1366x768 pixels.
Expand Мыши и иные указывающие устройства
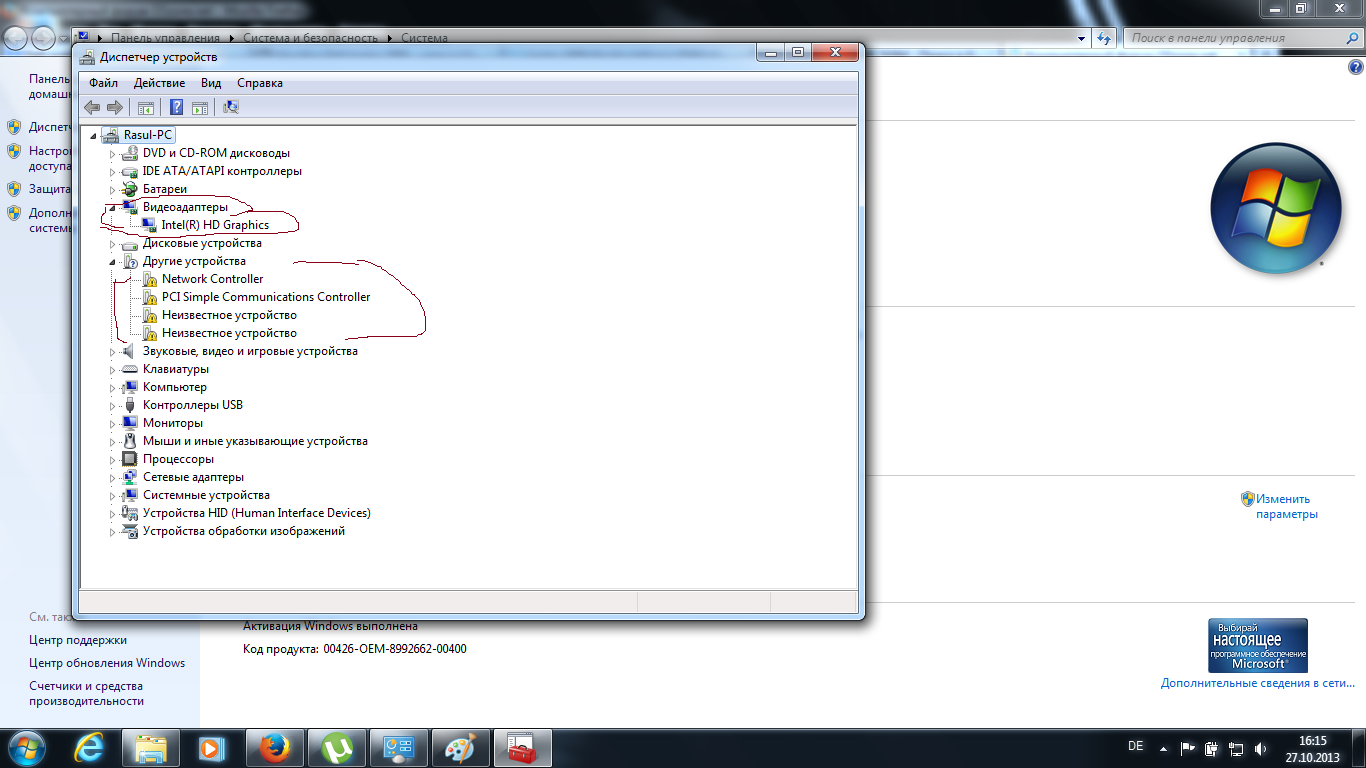[x=113, y=441]
